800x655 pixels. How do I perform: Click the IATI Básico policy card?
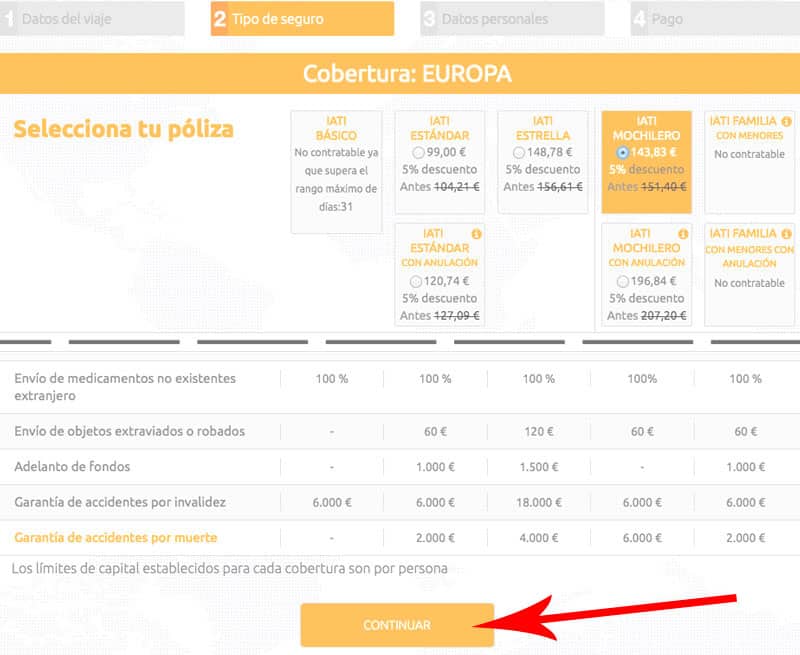[x=336, y=172]
